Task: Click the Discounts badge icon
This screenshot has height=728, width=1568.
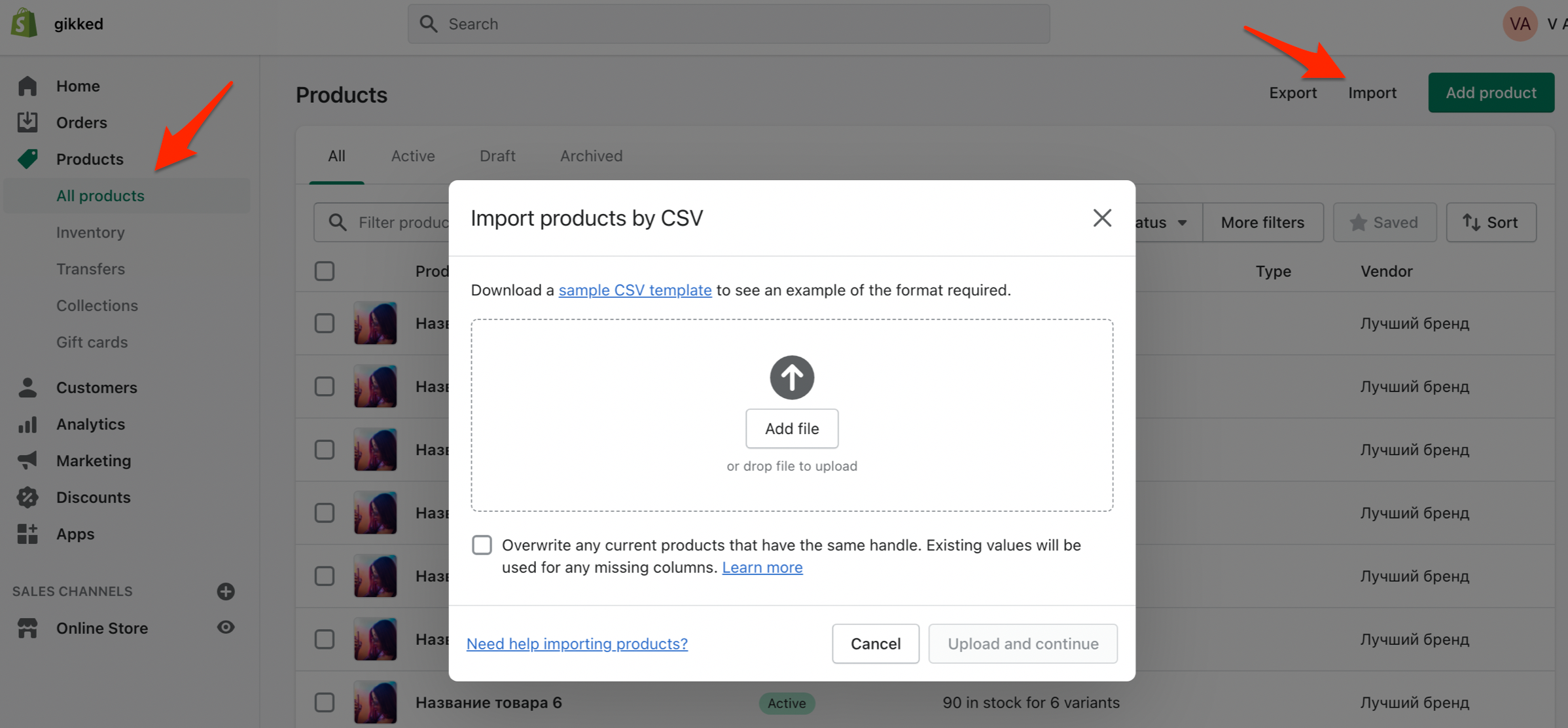Action: [27, 498]
